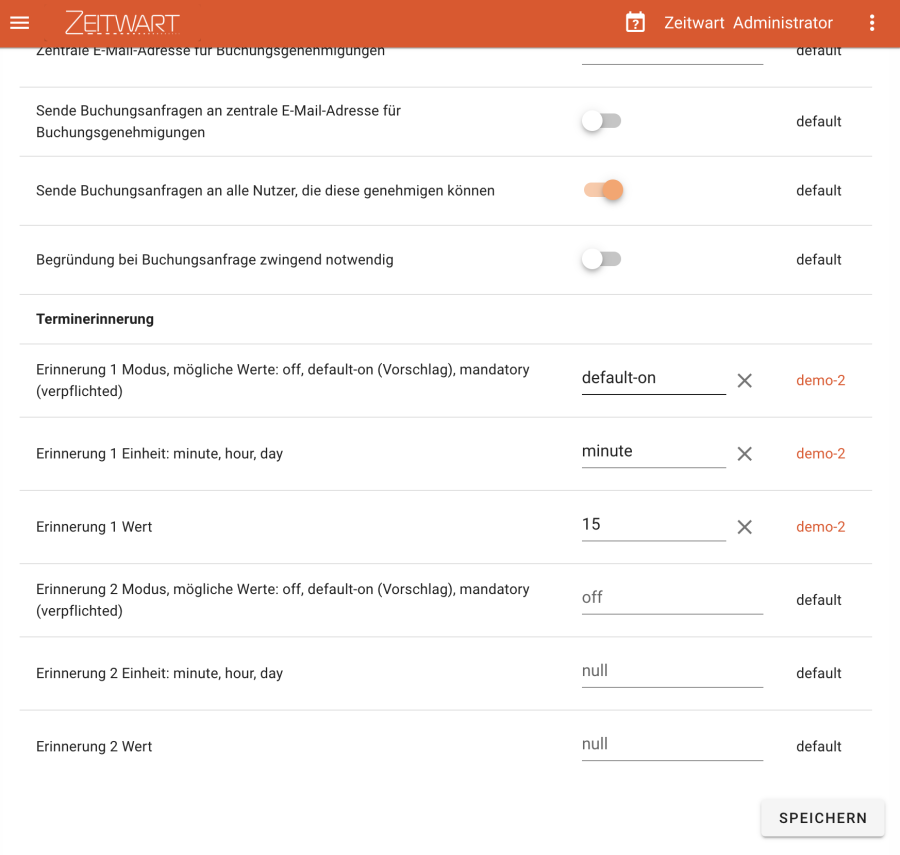The height and width of the screenshot is (855, 900).
Task: Clear the Erinnerung 1 Einheit value
Action: pyautogui.click(x=744, y=454)
